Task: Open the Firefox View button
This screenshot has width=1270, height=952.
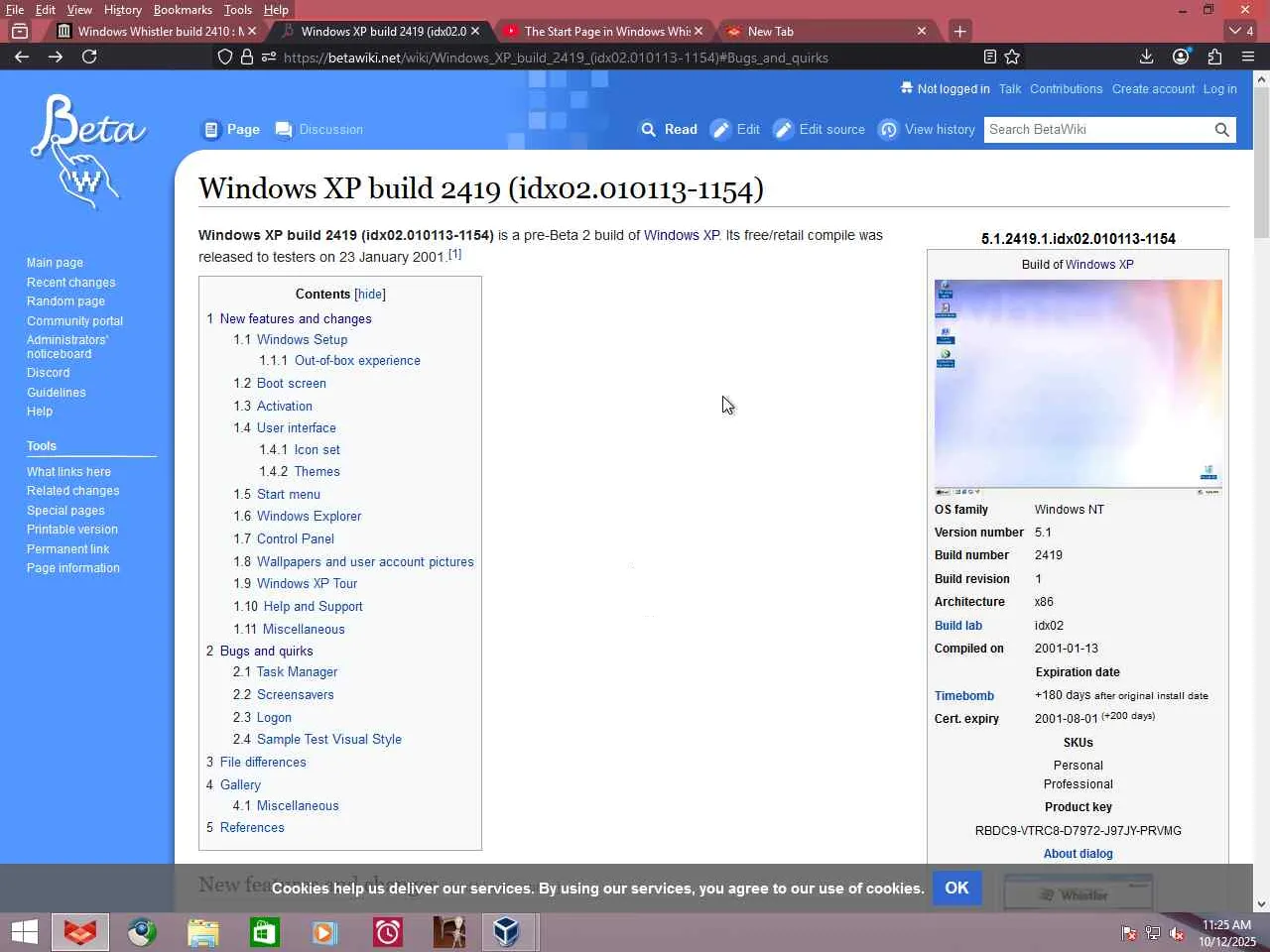Action: tap(20, 31)
